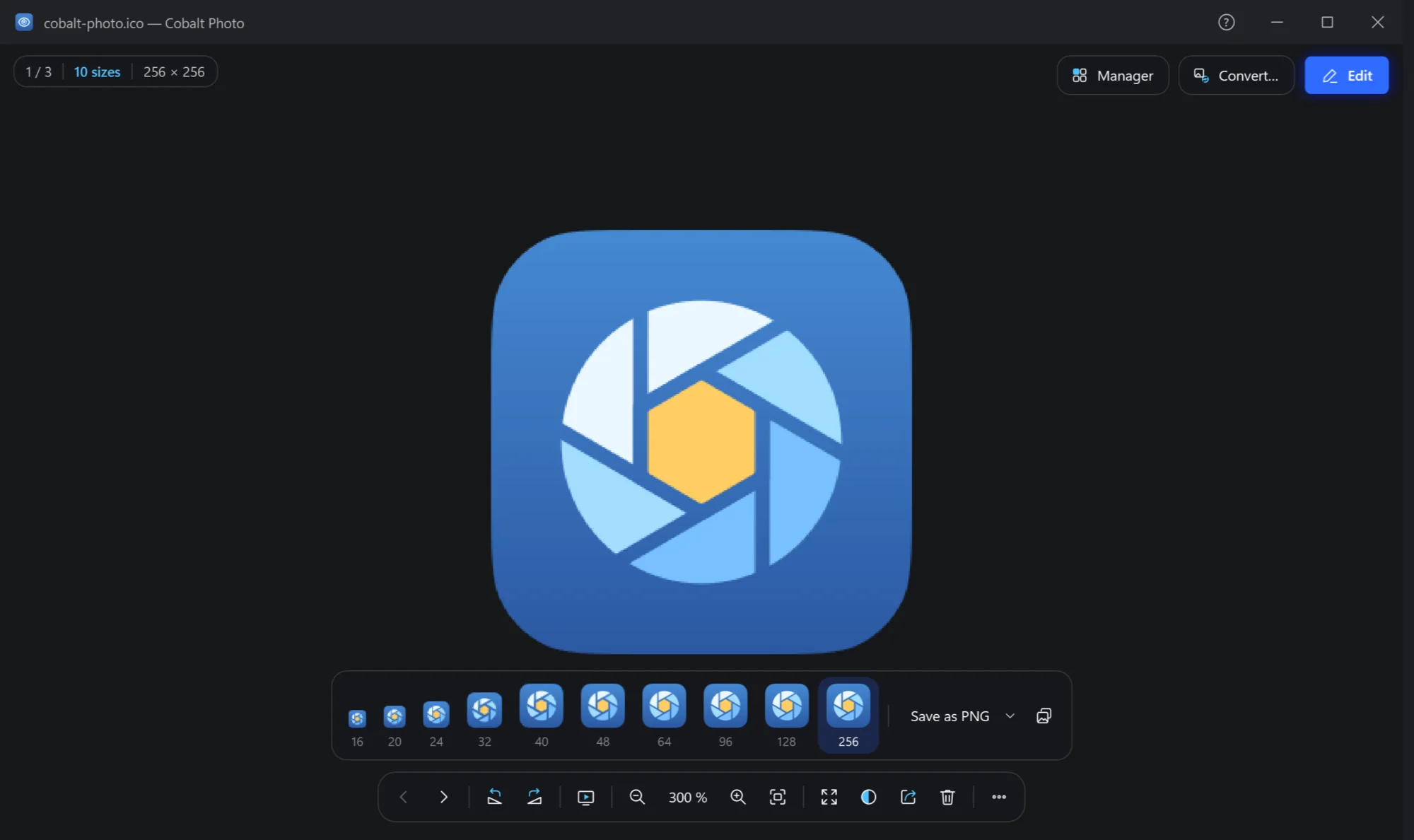
Task: Zoom in with the plus magnifier
Action: click(738, 797)
